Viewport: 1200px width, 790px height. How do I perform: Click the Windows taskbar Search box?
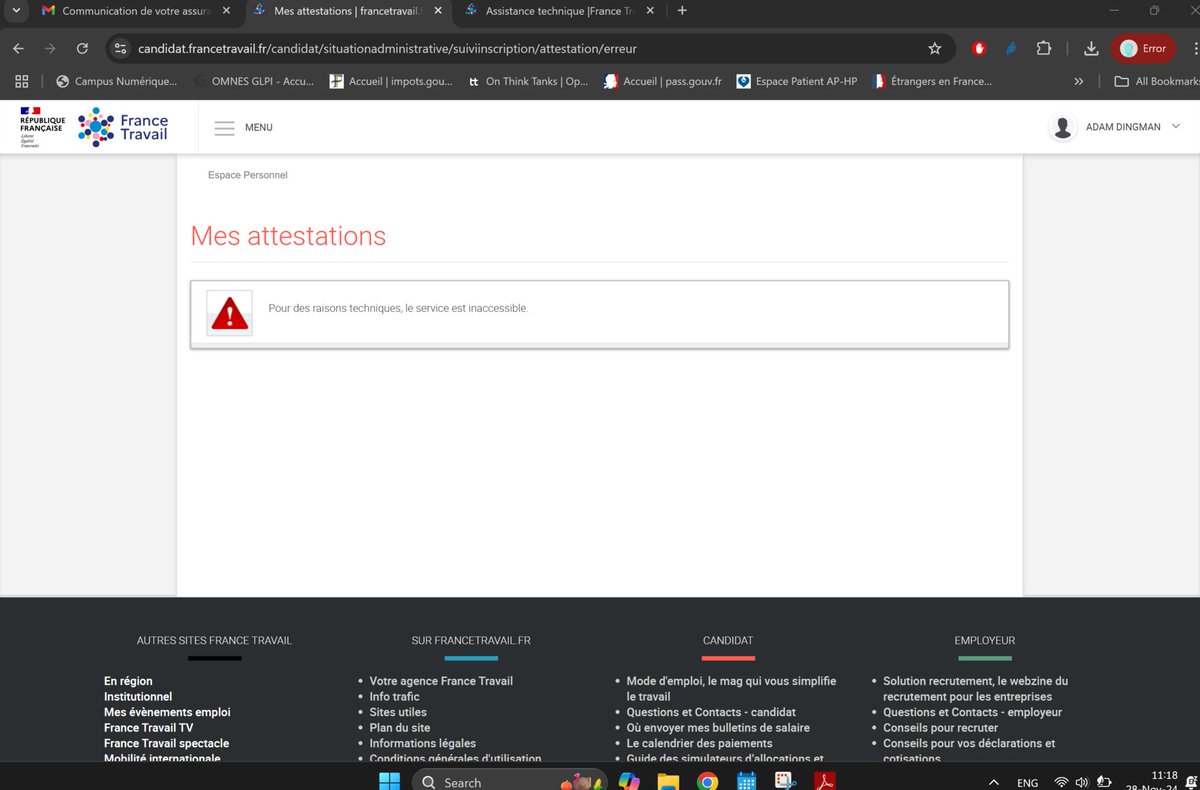(510, 781)
